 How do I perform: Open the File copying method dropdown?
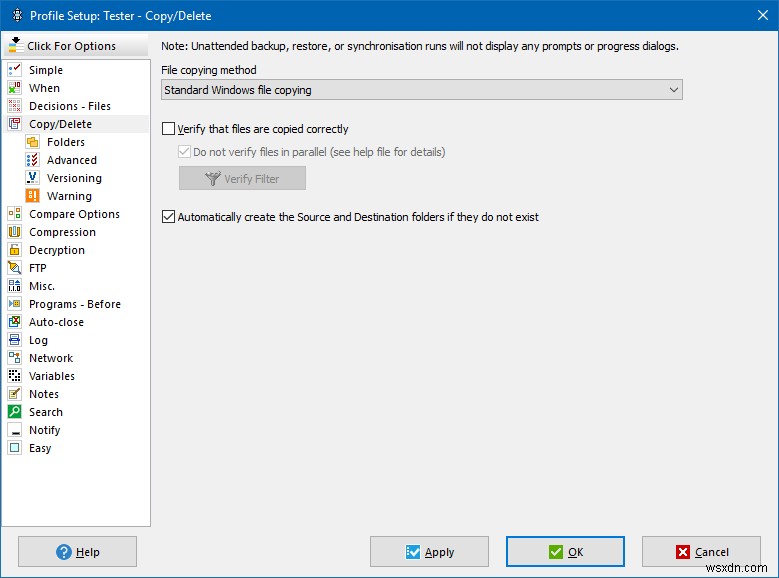(x=422, y=90)
